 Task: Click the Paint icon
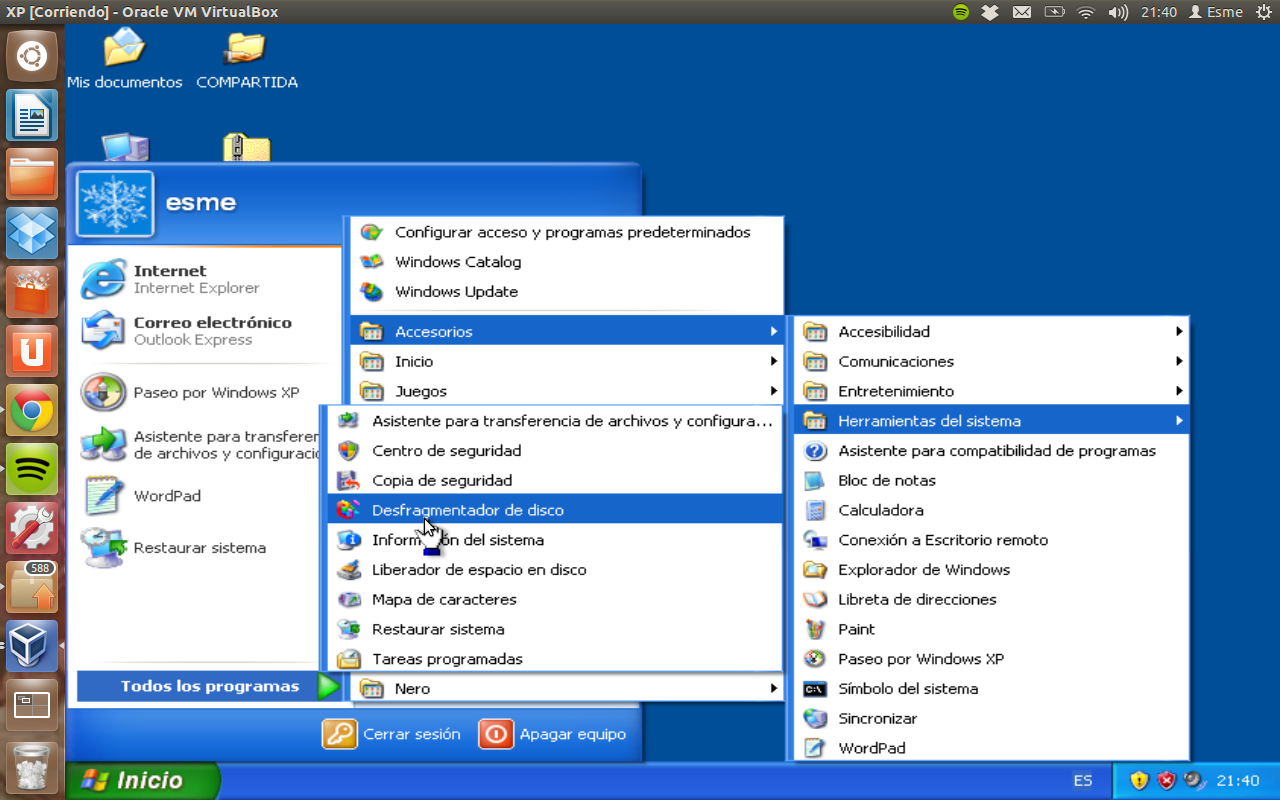[x=816, y=629]
